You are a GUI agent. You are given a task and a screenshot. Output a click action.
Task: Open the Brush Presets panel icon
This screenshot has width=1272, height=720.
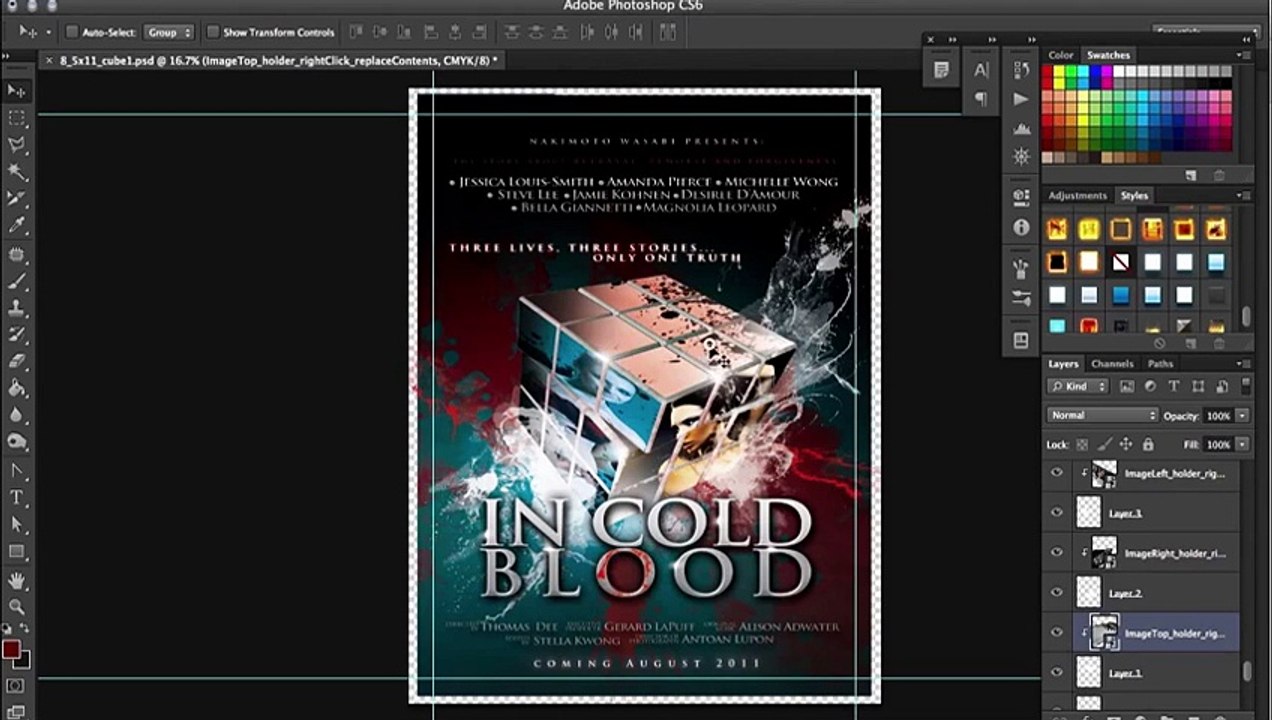click(x=1021, y=298)
